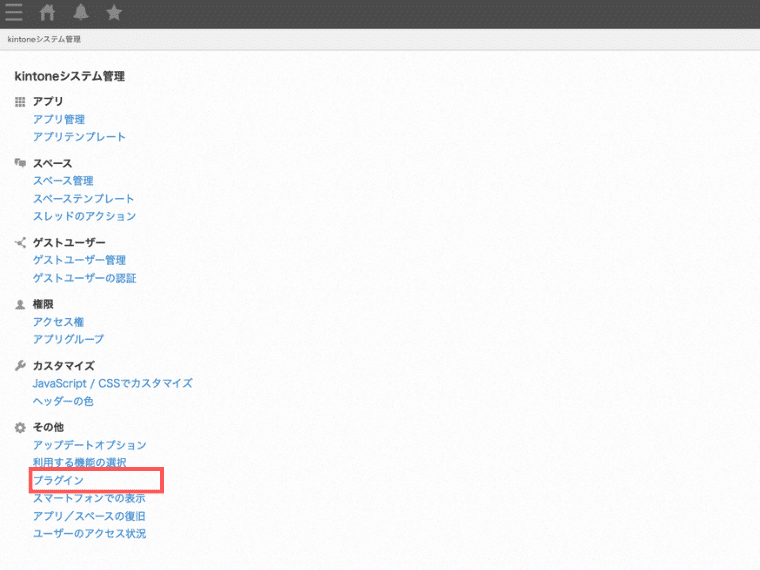
Task: Click the スペース section icon
Action: coord(20,163)
